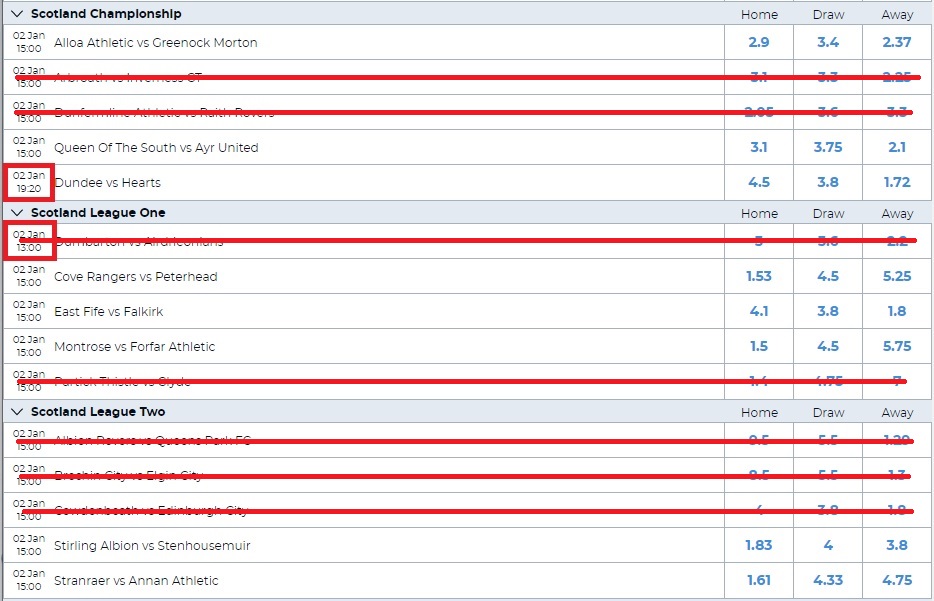The image size is (934, 601).
Task: Pick draw 3.75 for Queen Of The South match
Action: 828,147
